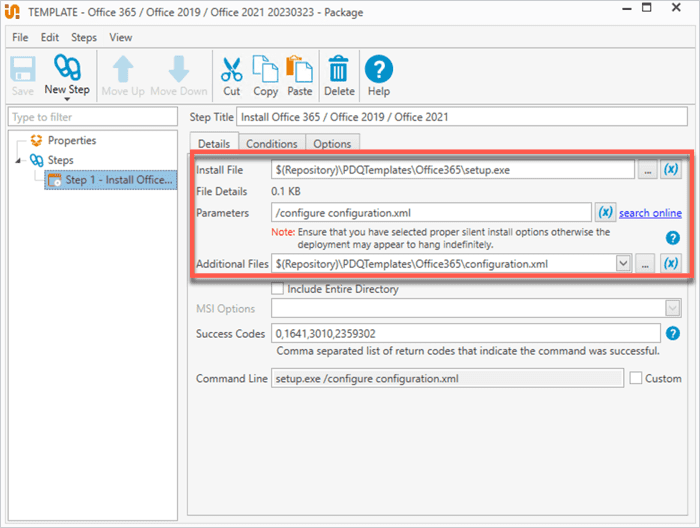700x528 pixels.
Task: Collapse the Steps tree node
Action: tap(18, 160)
